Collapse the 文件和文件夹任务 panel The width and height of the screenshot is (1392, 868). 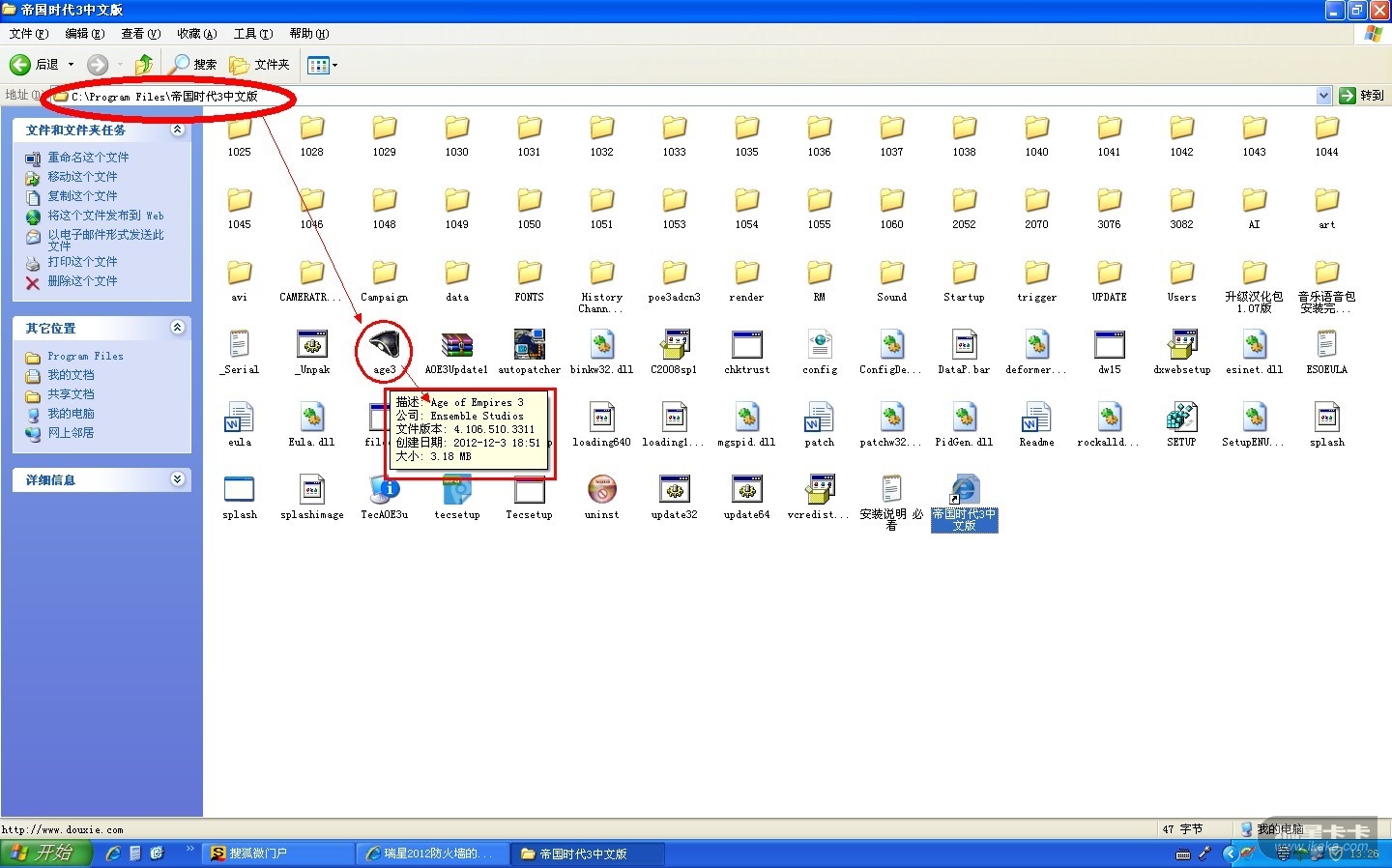pyautogui.click(x=178, y=130)
